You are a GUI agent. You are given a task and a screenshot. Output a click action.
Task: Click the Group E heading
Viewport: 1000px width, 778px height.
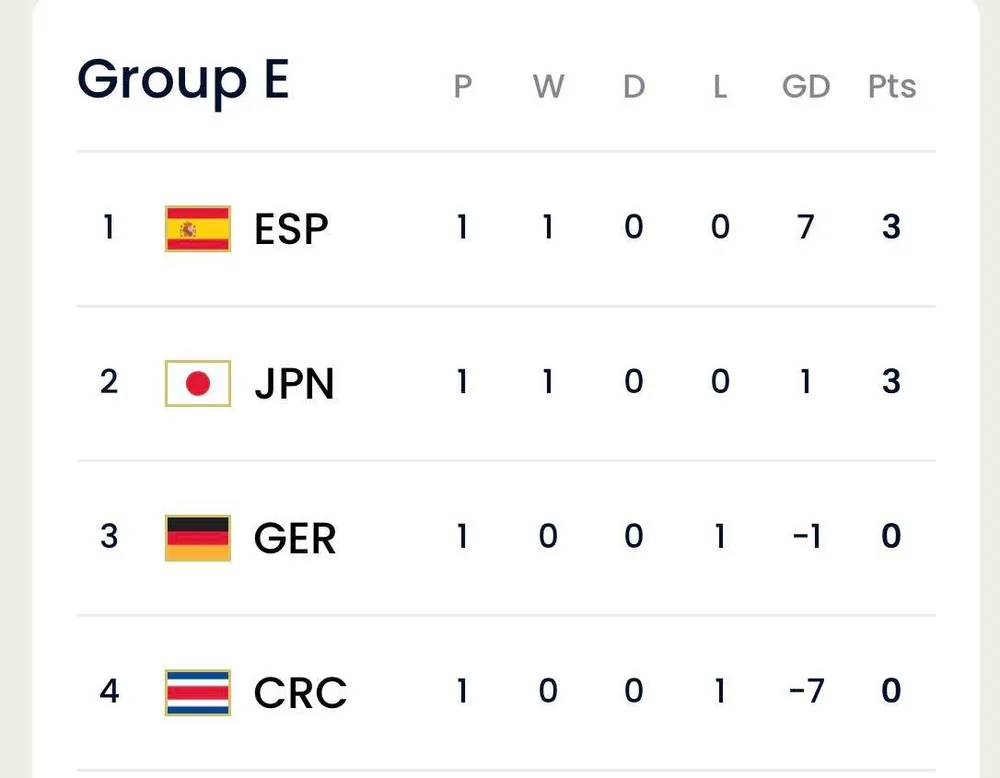coord(183,80)
